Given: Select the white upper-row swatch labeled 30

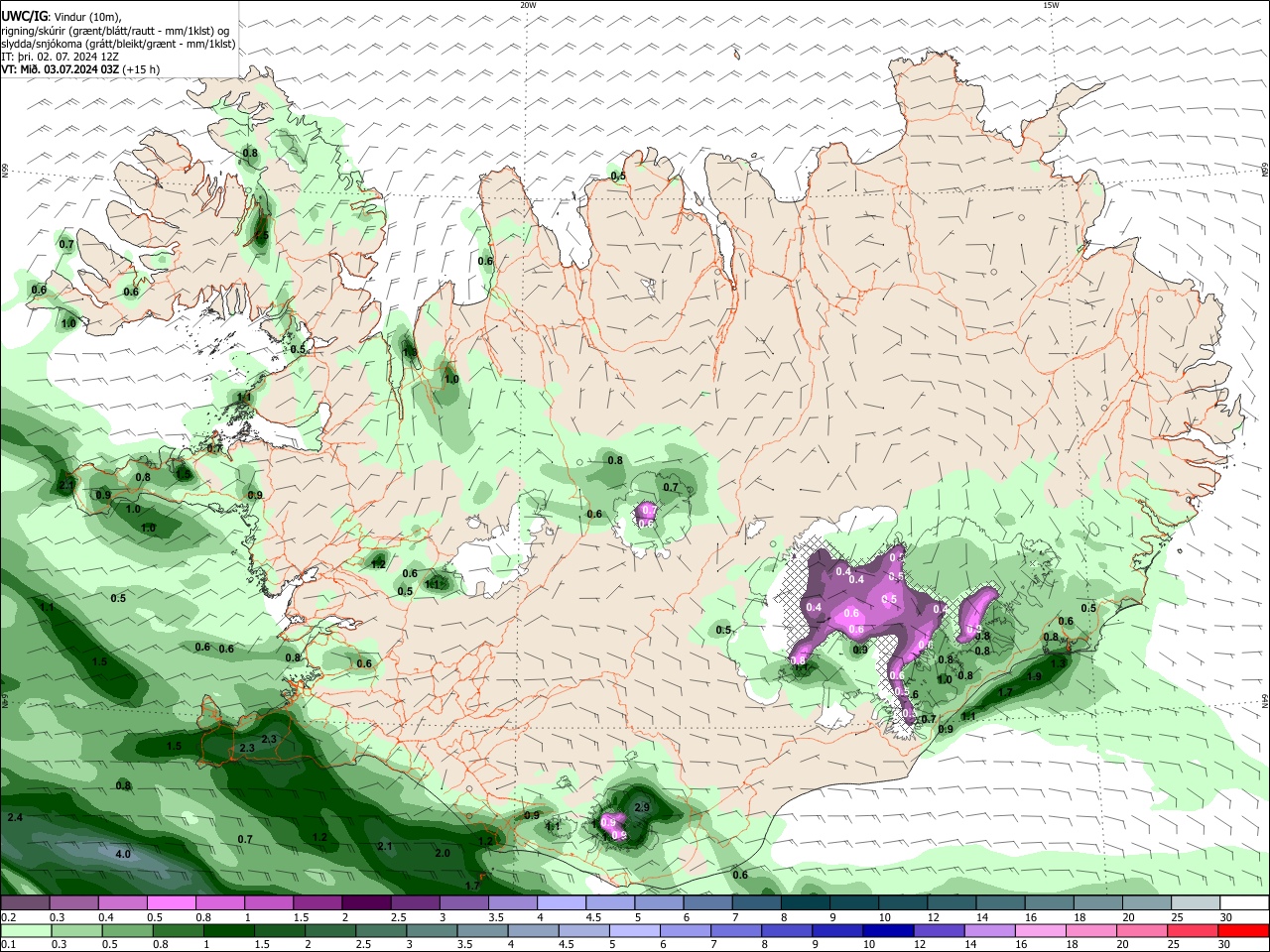Looking at the screenshot, I should coord(1243,902).
